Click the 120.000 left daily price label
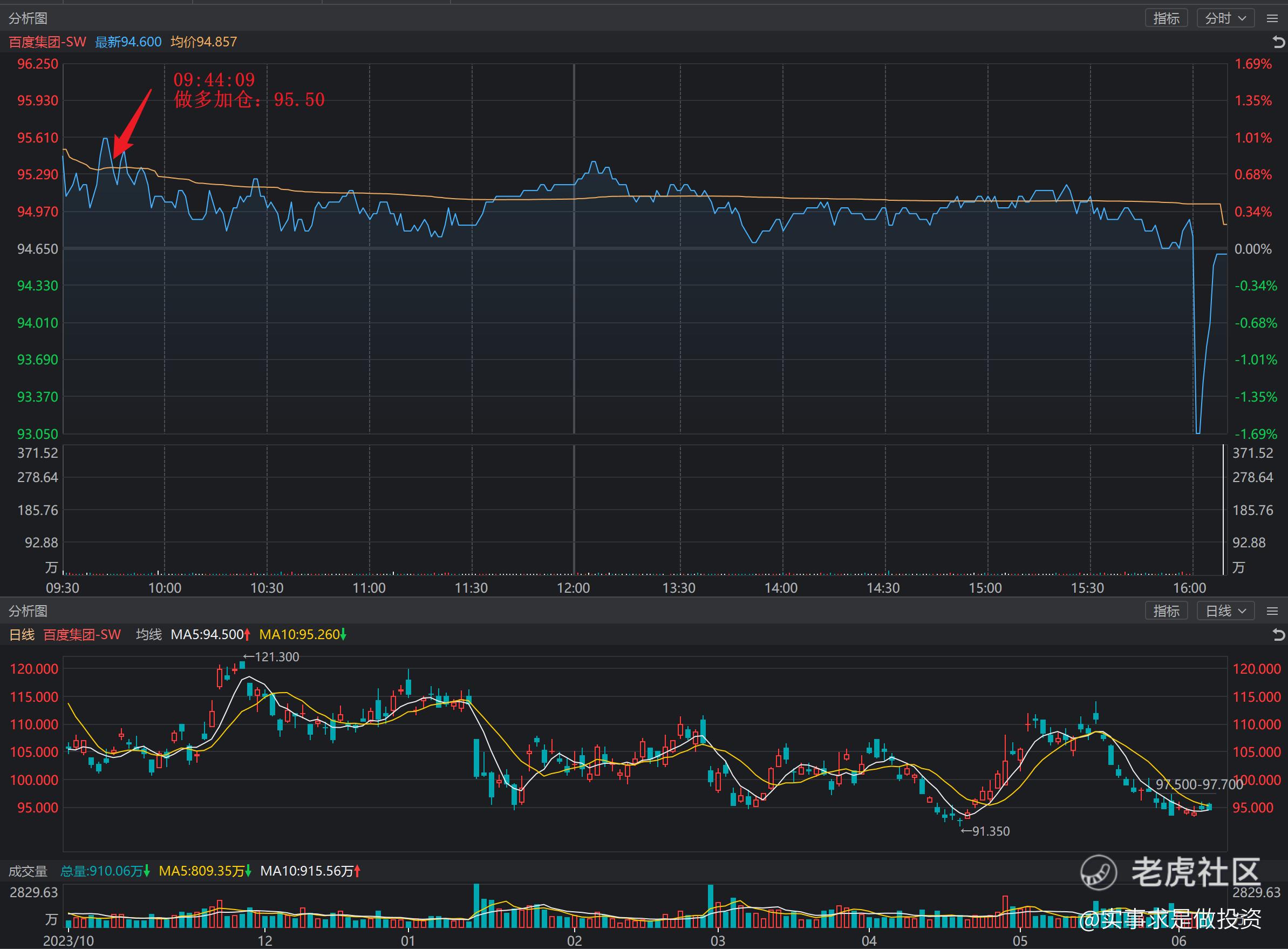 coord(34,669)
